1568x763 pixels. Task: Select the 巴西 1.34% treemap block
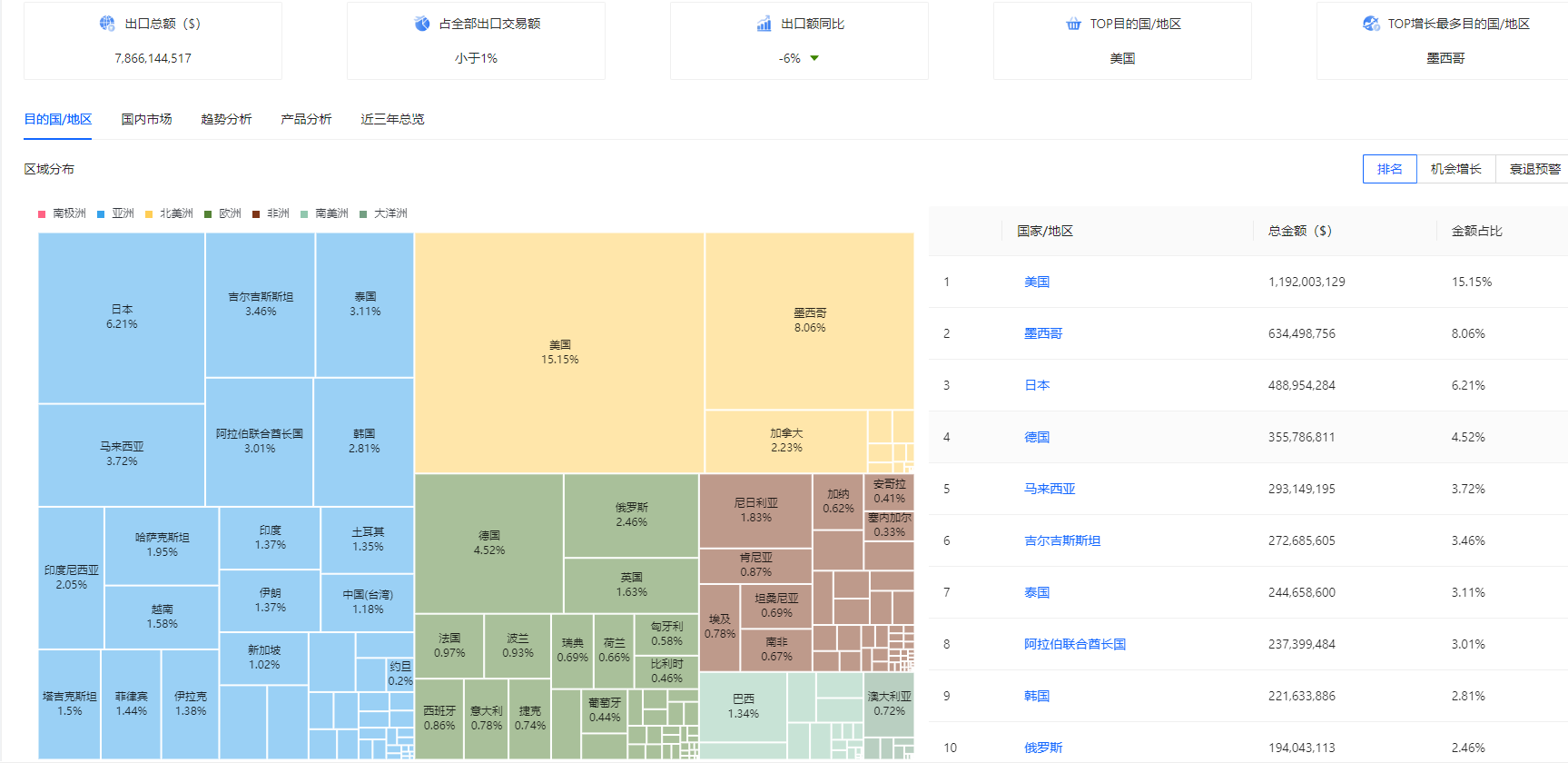[743, 707]
